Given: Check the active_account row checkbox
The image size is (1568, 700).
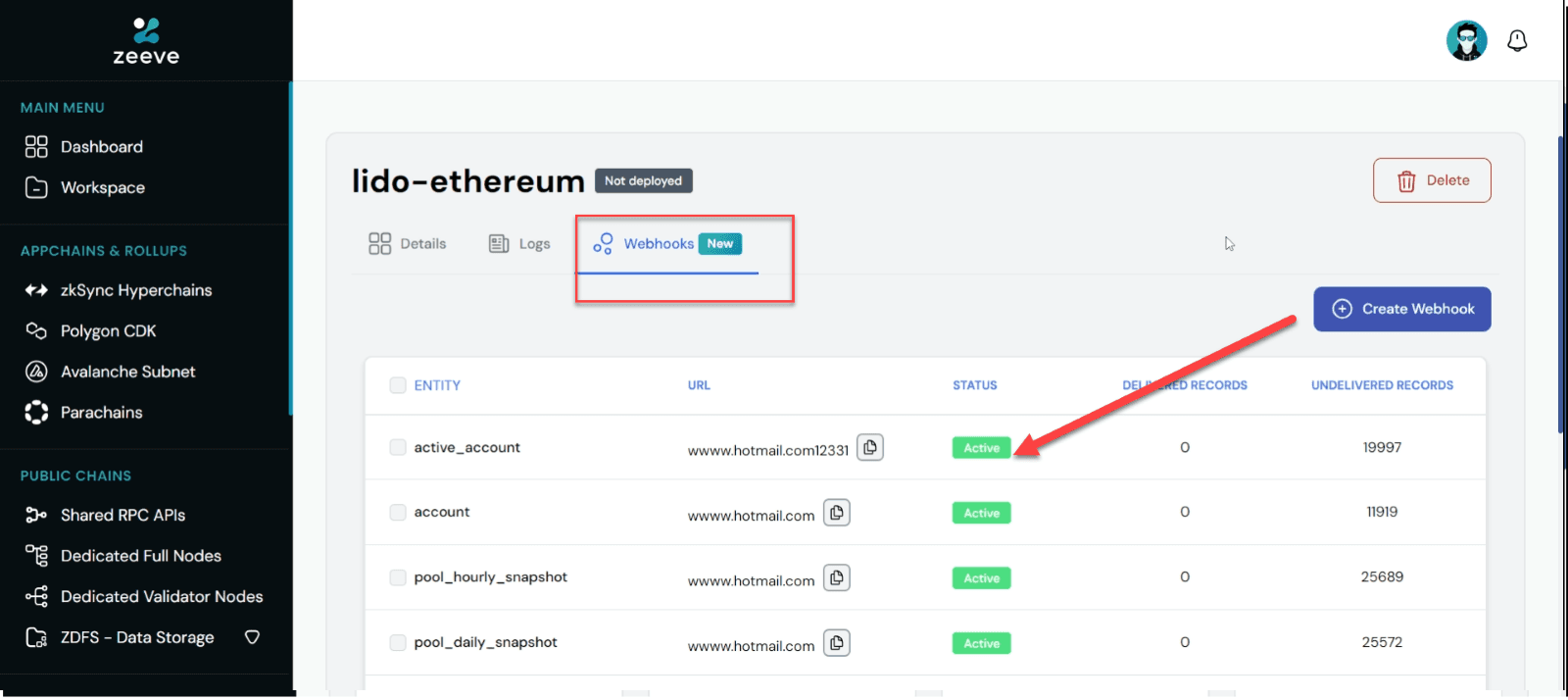Looking at the screenshot, I should (x=398, y=447).
